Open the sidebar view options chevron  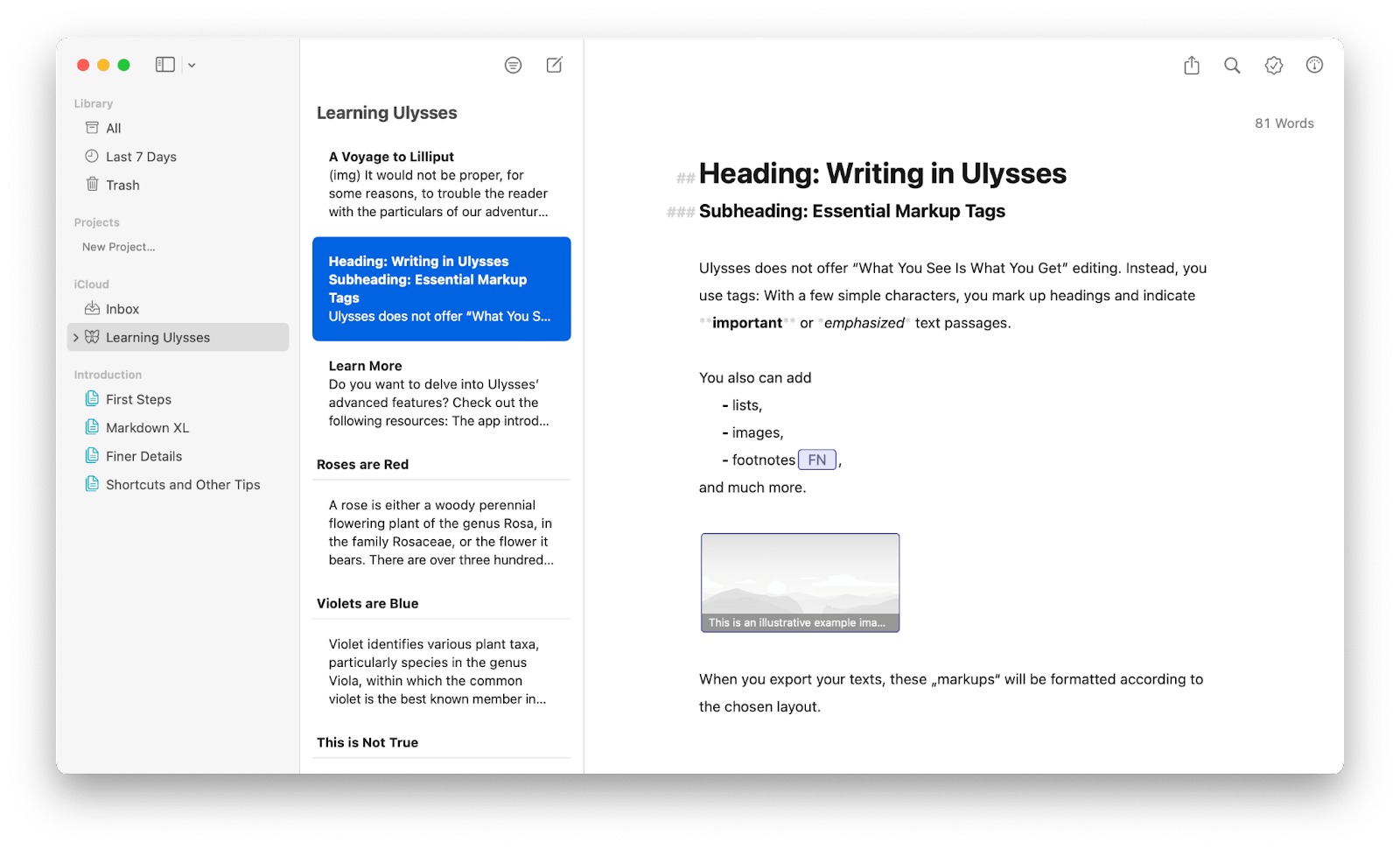(x=191, y=64)
